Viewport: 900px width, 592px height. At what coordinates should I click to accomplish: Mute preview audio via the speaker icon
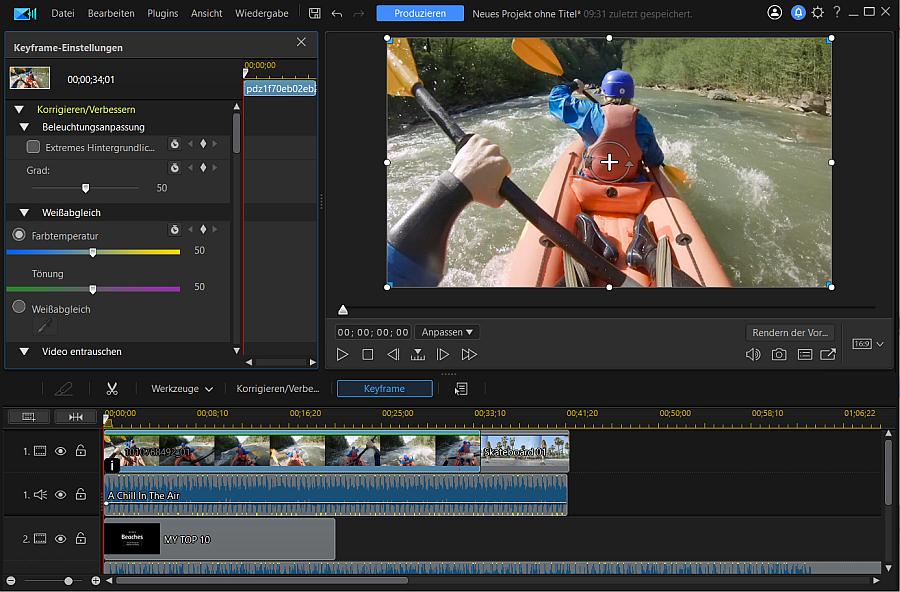coord(753,354)
